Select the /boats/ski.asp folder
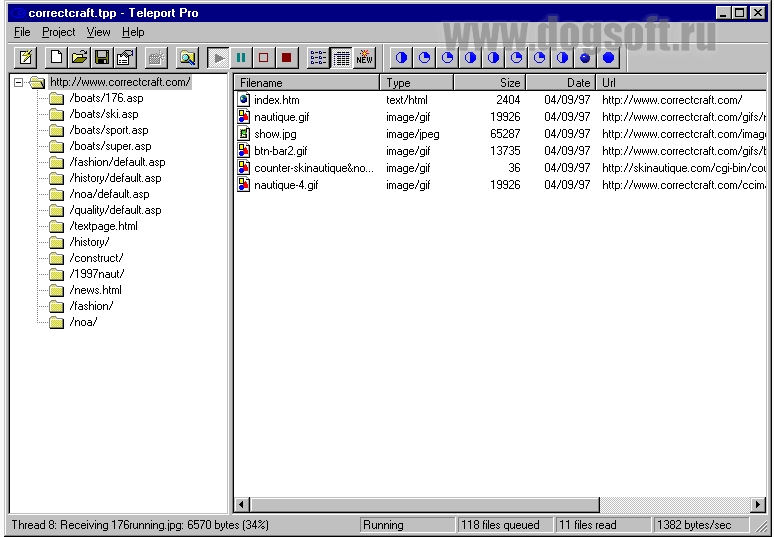Image resolution: width=774 pixels, height=537 pixels. (104, 114)
